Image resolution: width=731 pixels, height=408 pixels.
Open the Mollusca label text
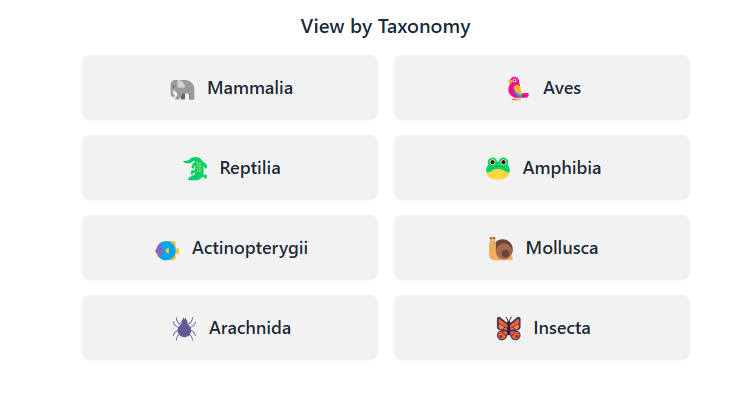click(x=562, y=248)
